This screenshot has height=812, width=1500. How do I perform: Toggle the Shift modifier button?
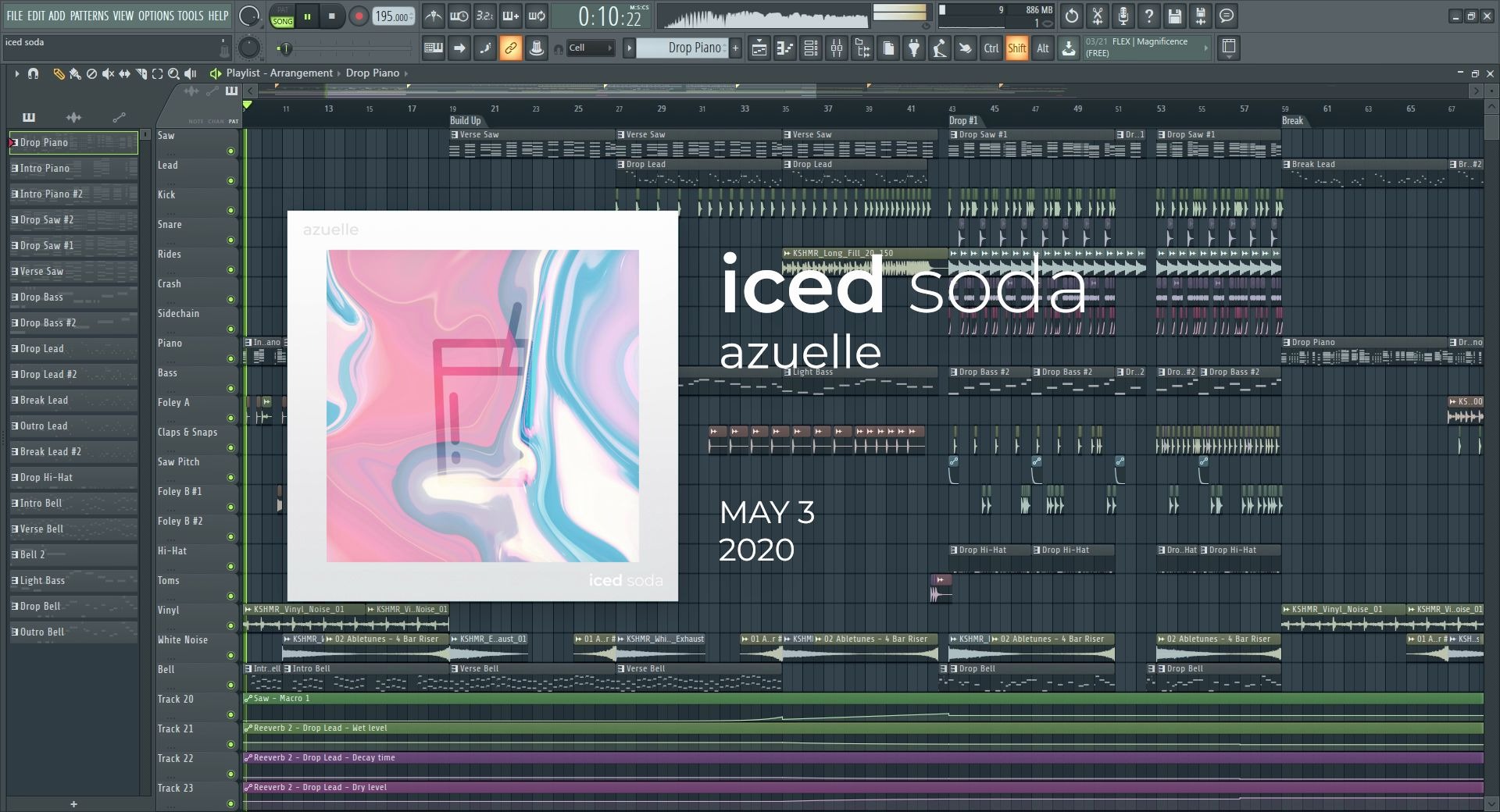(1016, 48)
